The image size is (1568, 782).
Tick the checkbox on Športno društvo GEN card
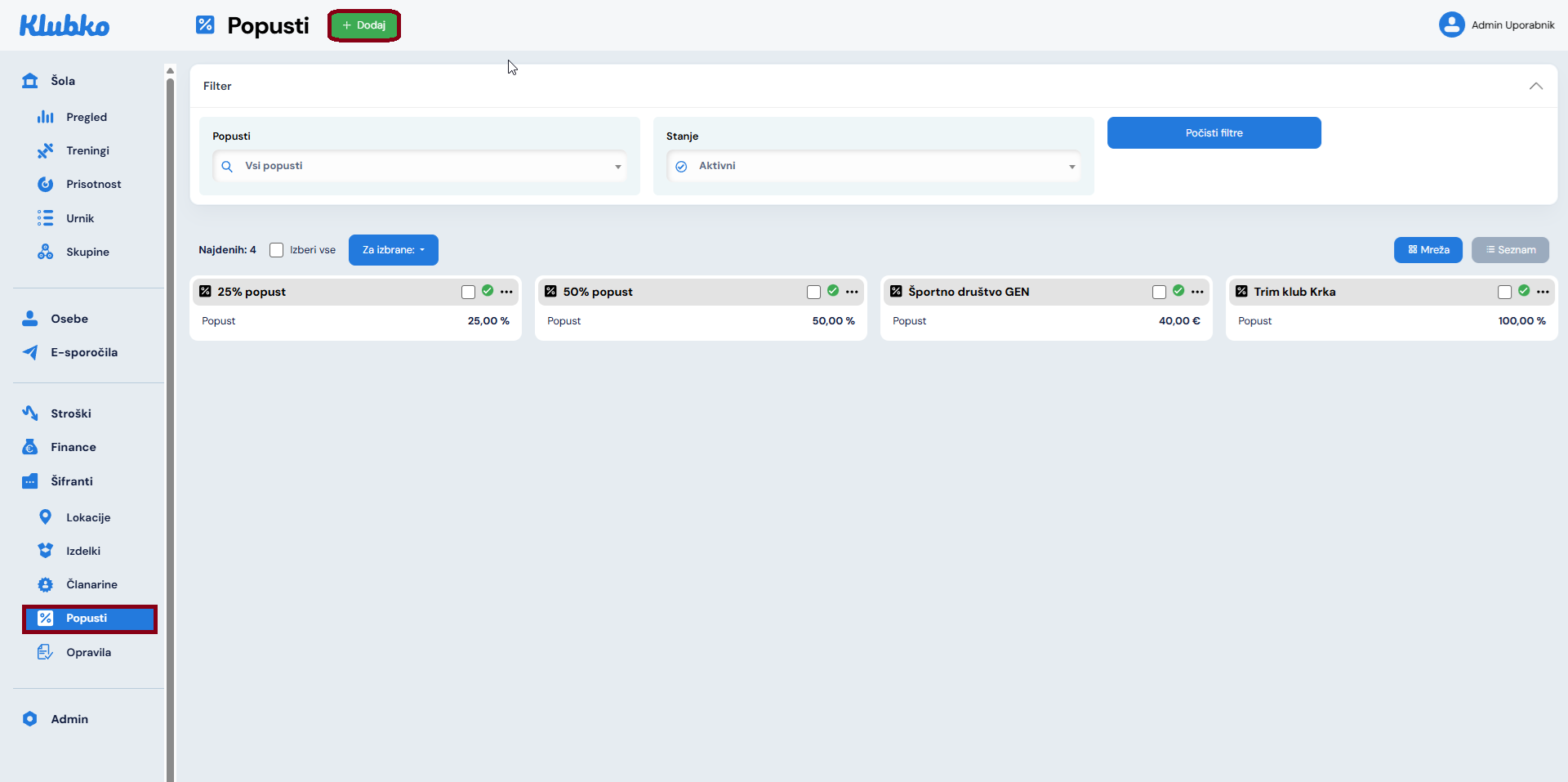click(1159, 292)
